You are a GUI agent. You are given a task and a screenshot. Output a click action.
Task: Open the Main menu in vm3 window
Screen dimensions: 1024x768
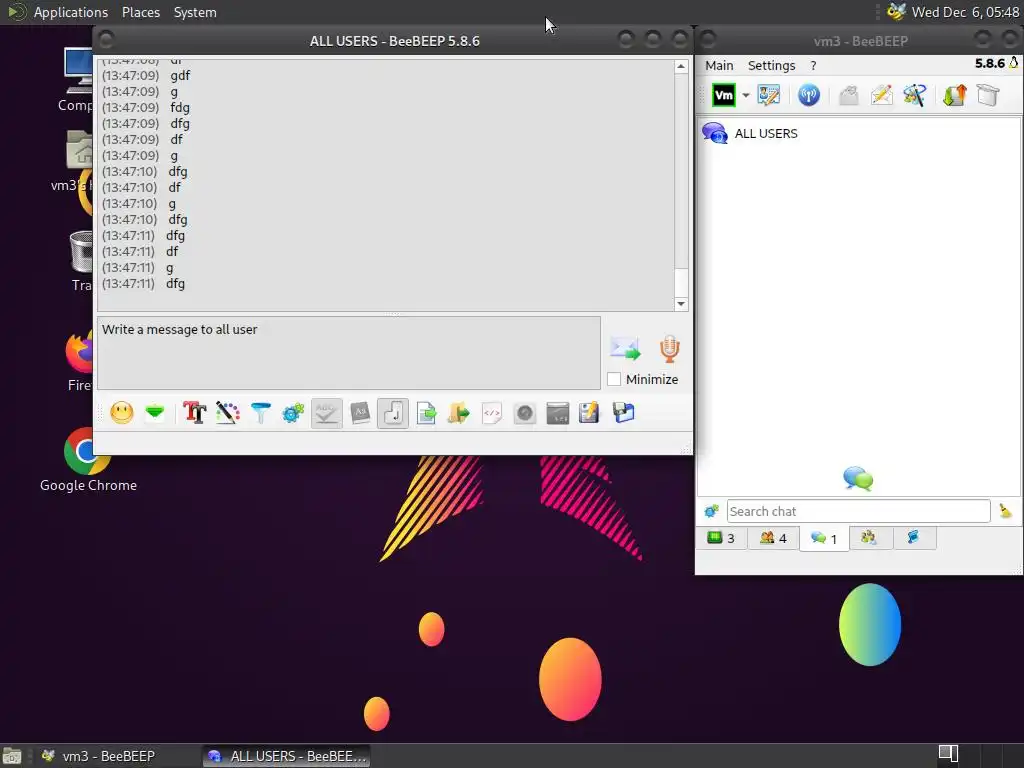(719, 65)
